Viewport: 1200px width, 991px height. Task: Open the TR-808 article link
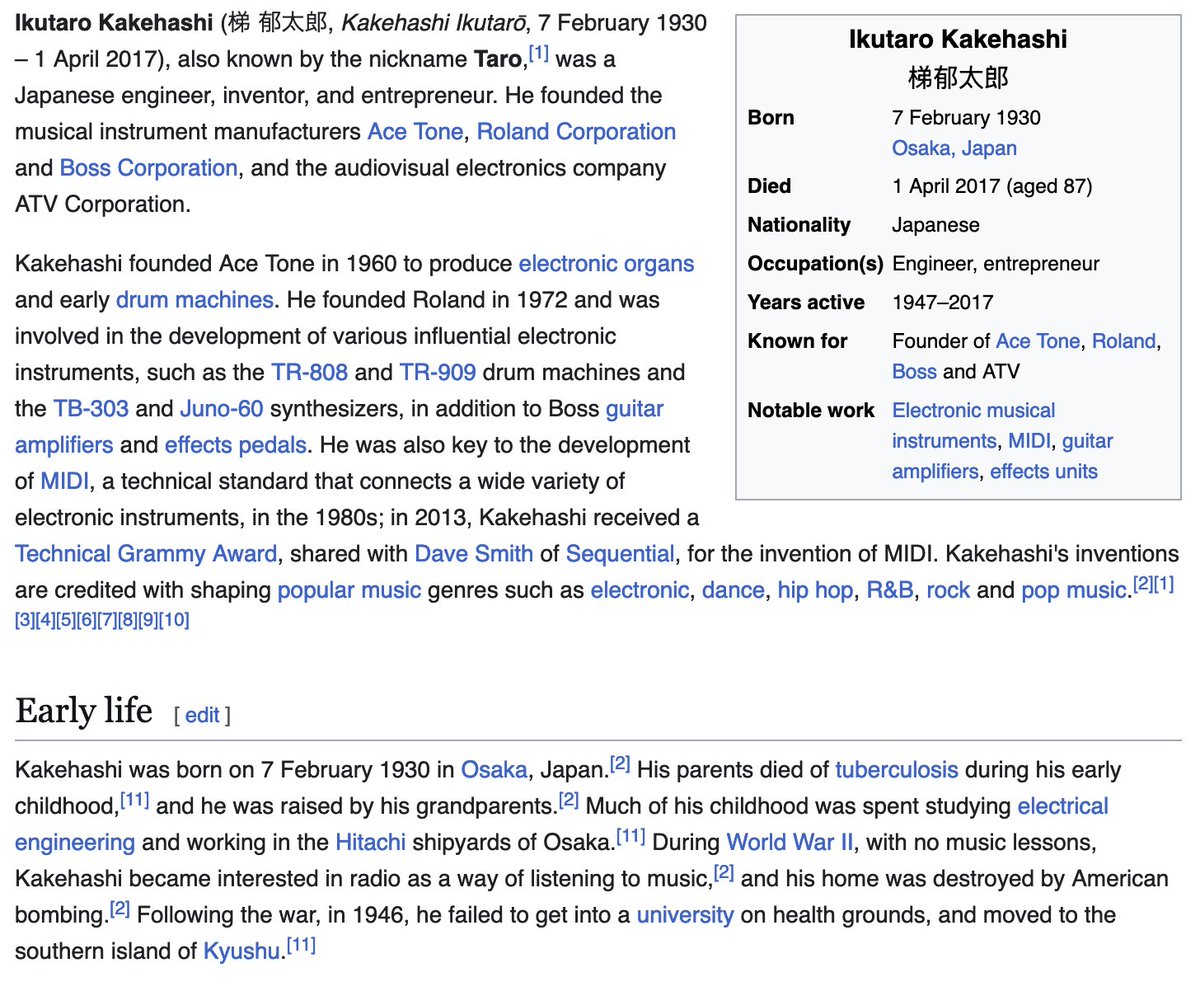click(x=309, y=373)
